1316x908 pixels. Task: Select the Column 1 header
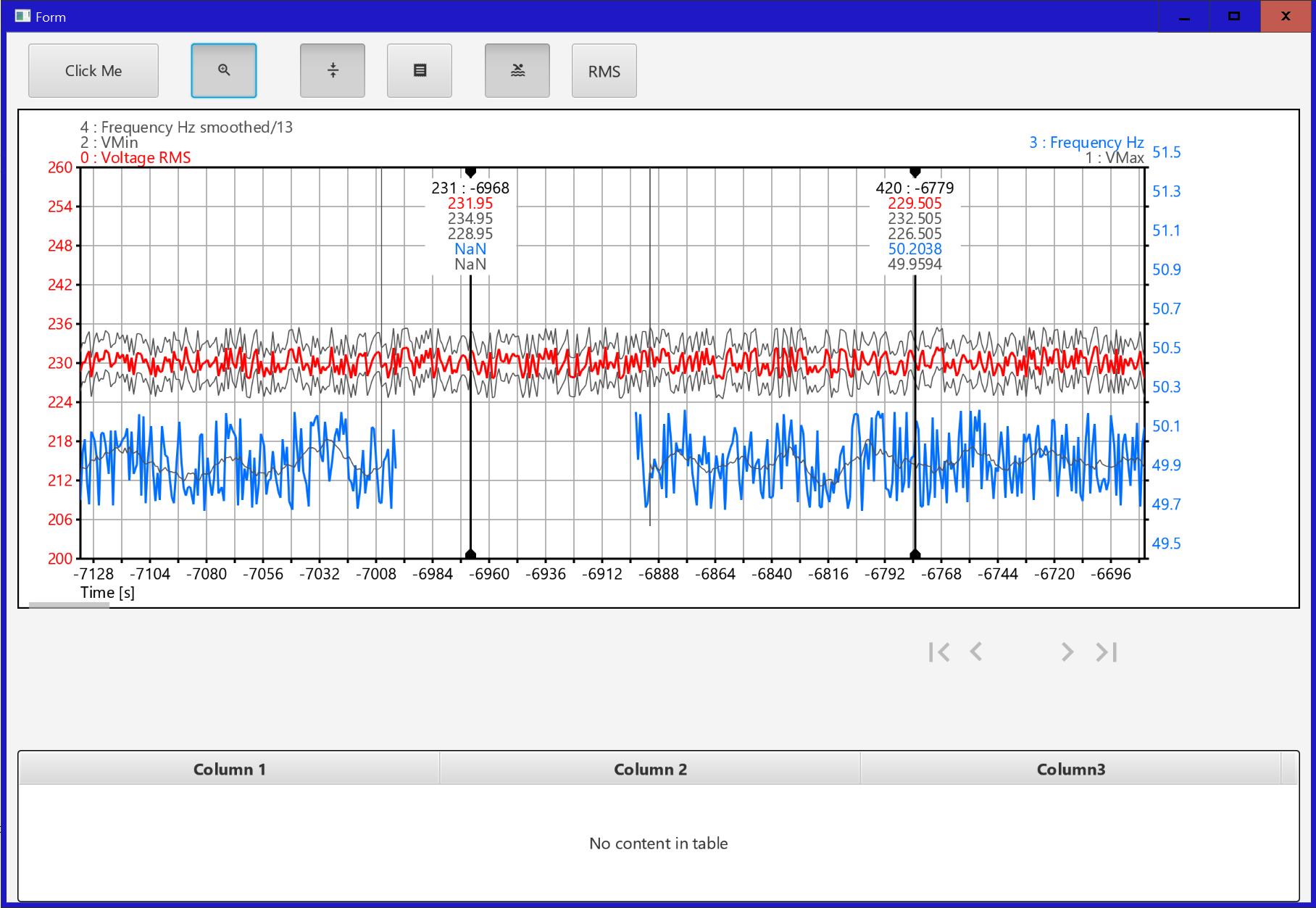tap(229, 769)
